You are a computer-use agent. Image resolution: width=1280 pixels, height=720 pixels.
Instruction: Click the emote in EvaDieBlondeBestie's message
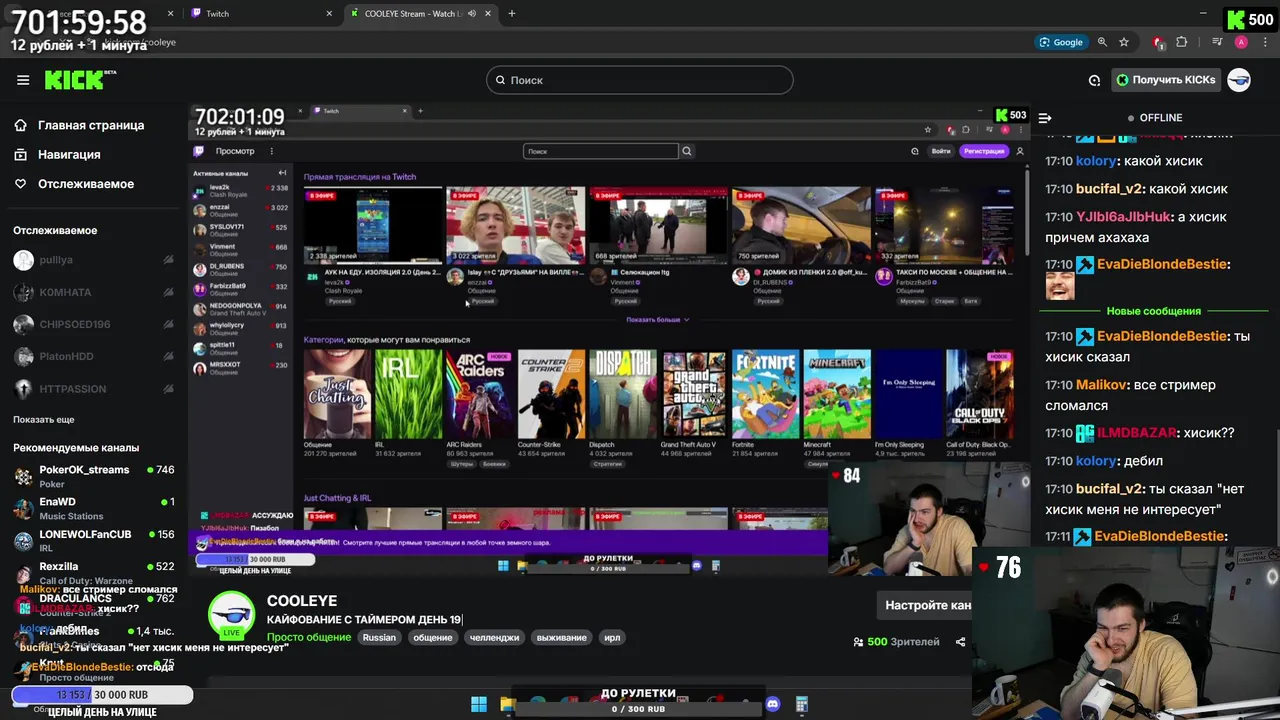[1060, 286]
